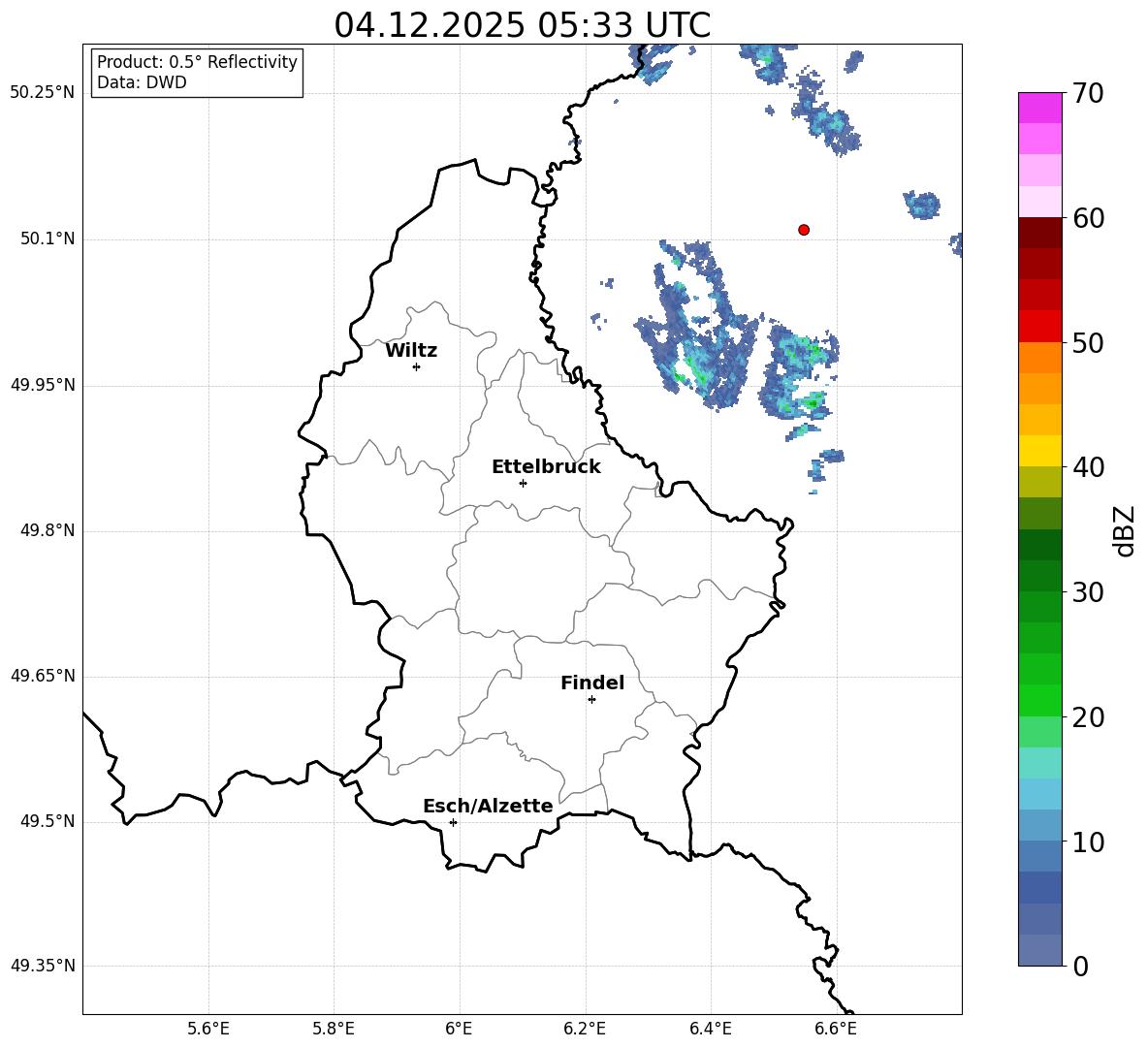Click the 'Ettelbruck' city label
The image size is (1148, 1048).
546,467
